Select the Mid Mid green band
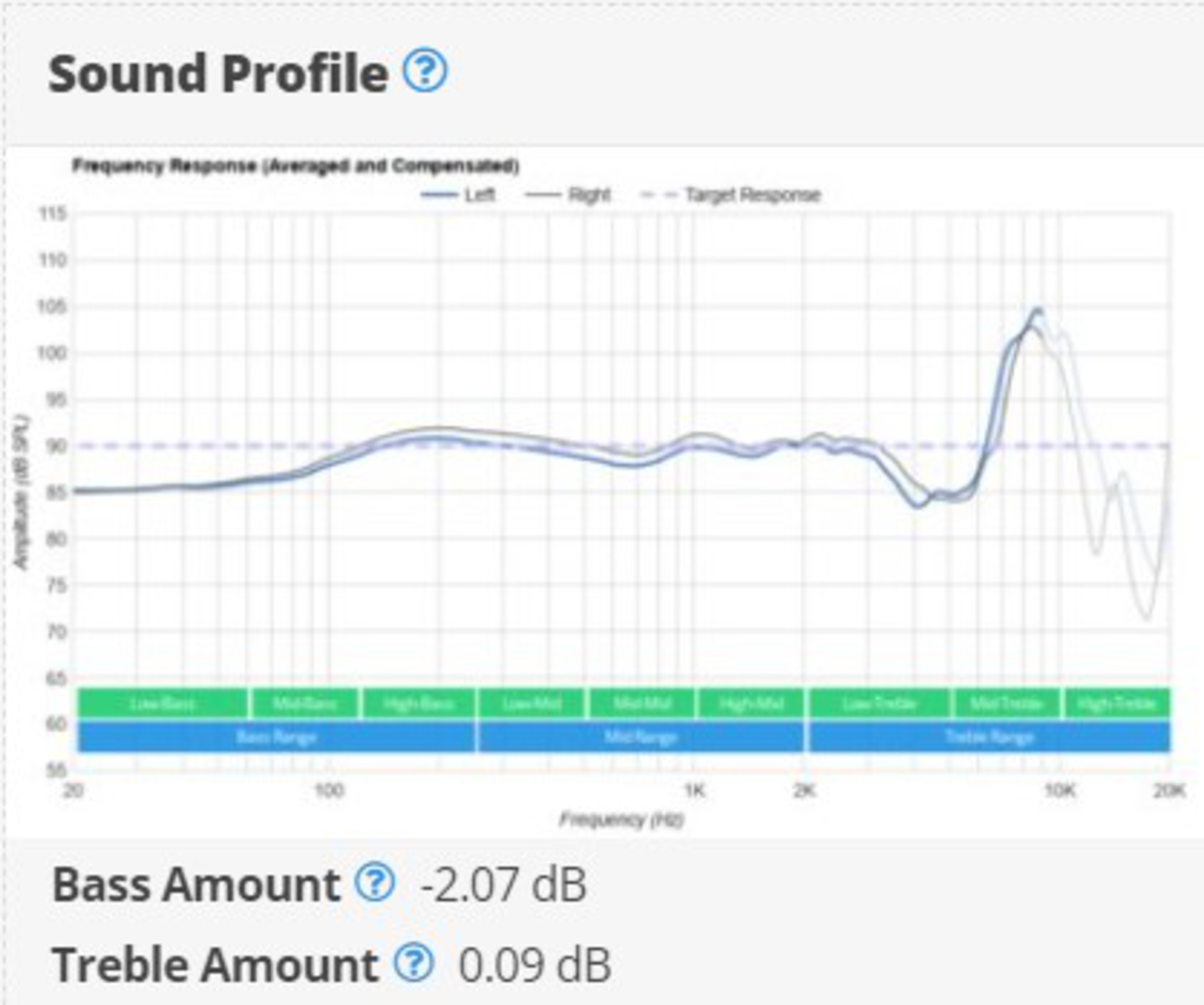Image resolution: width=1204 pixels, height=1005 pixels. pyautogui.click(x=642, y=703)
